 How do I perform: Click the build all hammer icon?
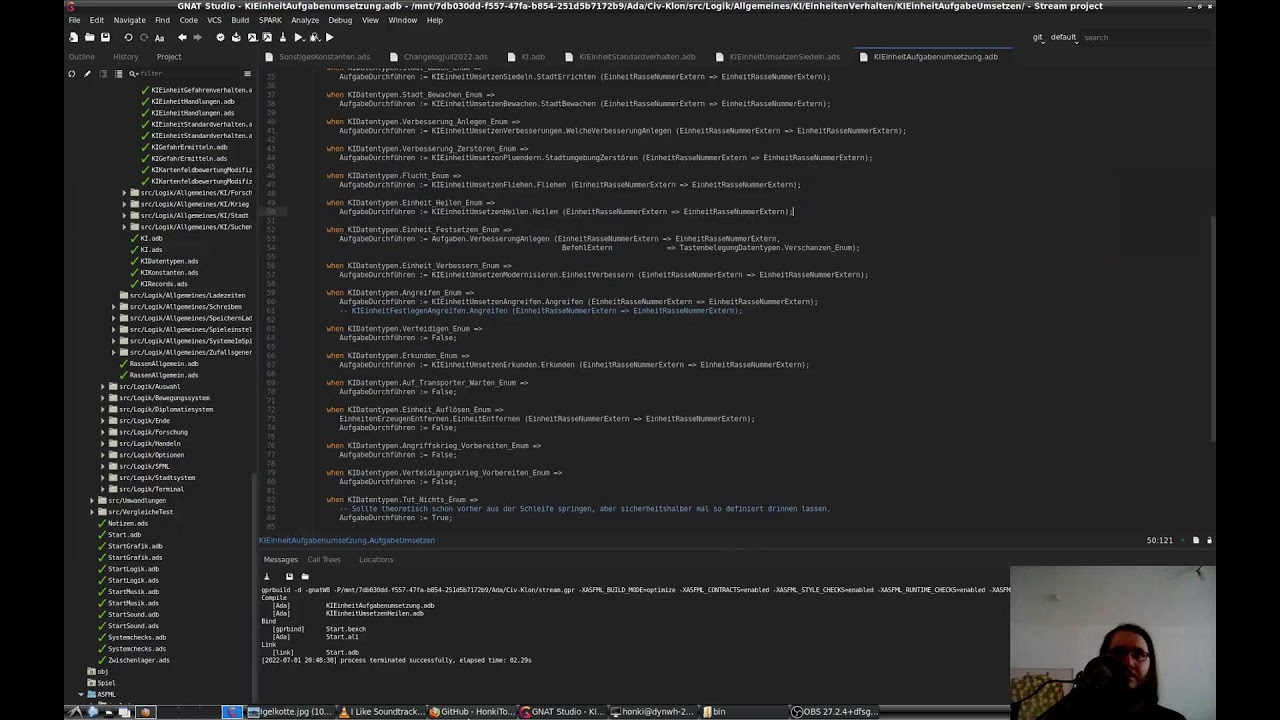coord(252,37)
